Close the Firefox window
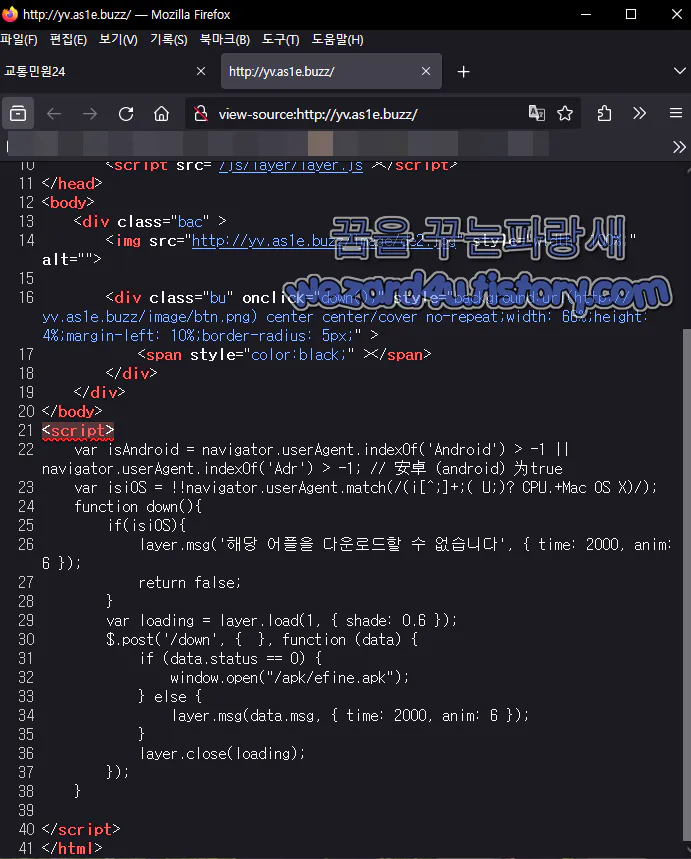This screenshot has width=691, height=859. 677,14
